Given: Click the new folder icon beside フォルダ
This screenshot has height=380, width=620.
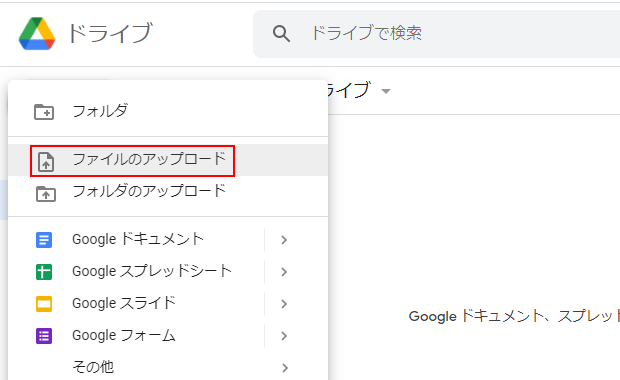Looking at the screenshot, I should pyautogui.click(x=44, y=112).
